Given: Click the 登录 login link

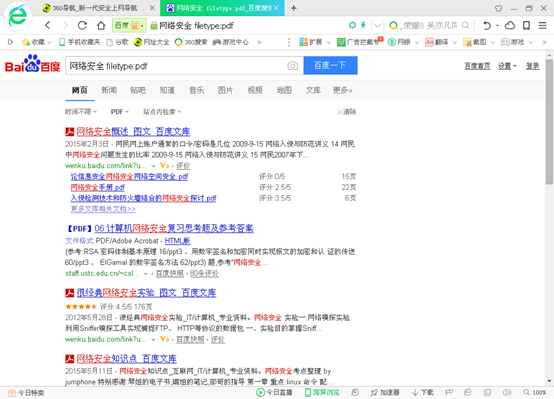Looking at the screenshot, I should click(532, 66).
